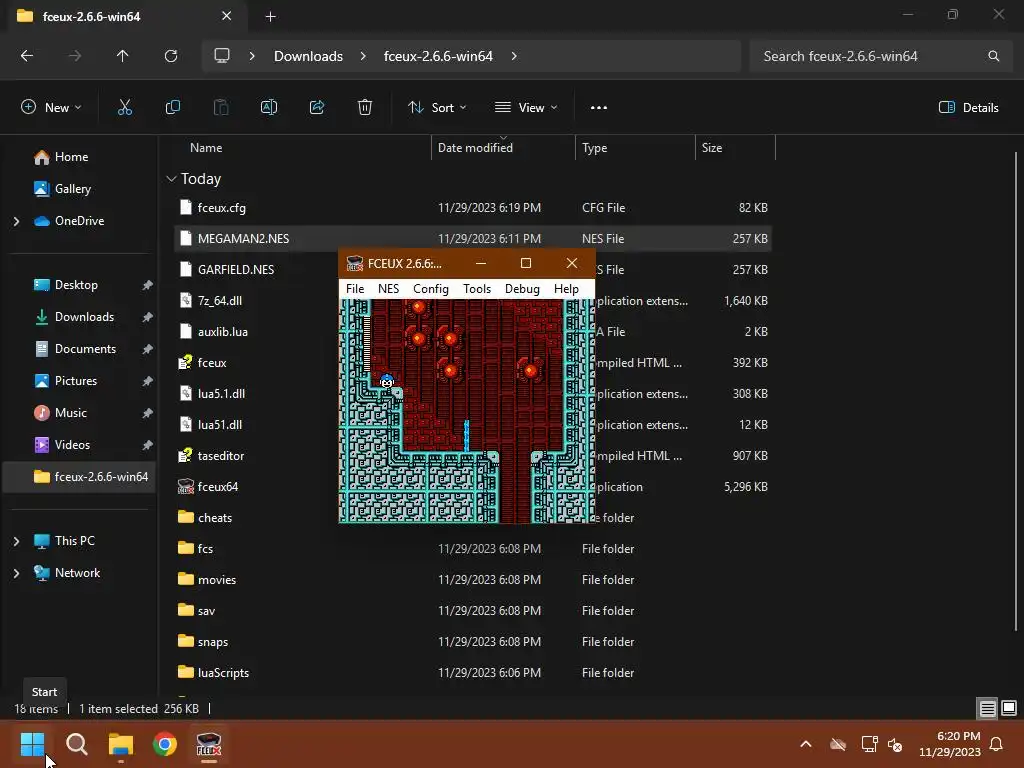Viewport: 1024px width, 768px height.
Task: Click the search magnifier icon in Explorer
Action: click(x=993, y=56)
